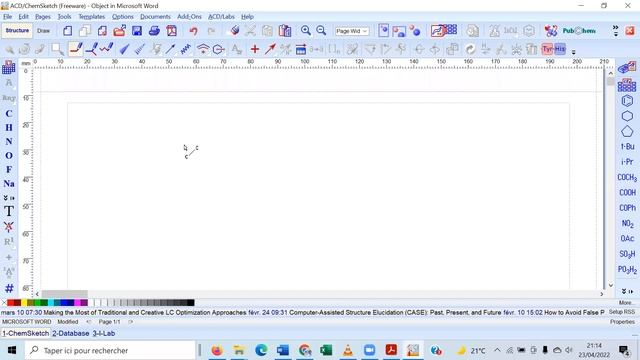Select the Fluorine atom F
This screenshot has width=640, height=360.
[9, 169]
